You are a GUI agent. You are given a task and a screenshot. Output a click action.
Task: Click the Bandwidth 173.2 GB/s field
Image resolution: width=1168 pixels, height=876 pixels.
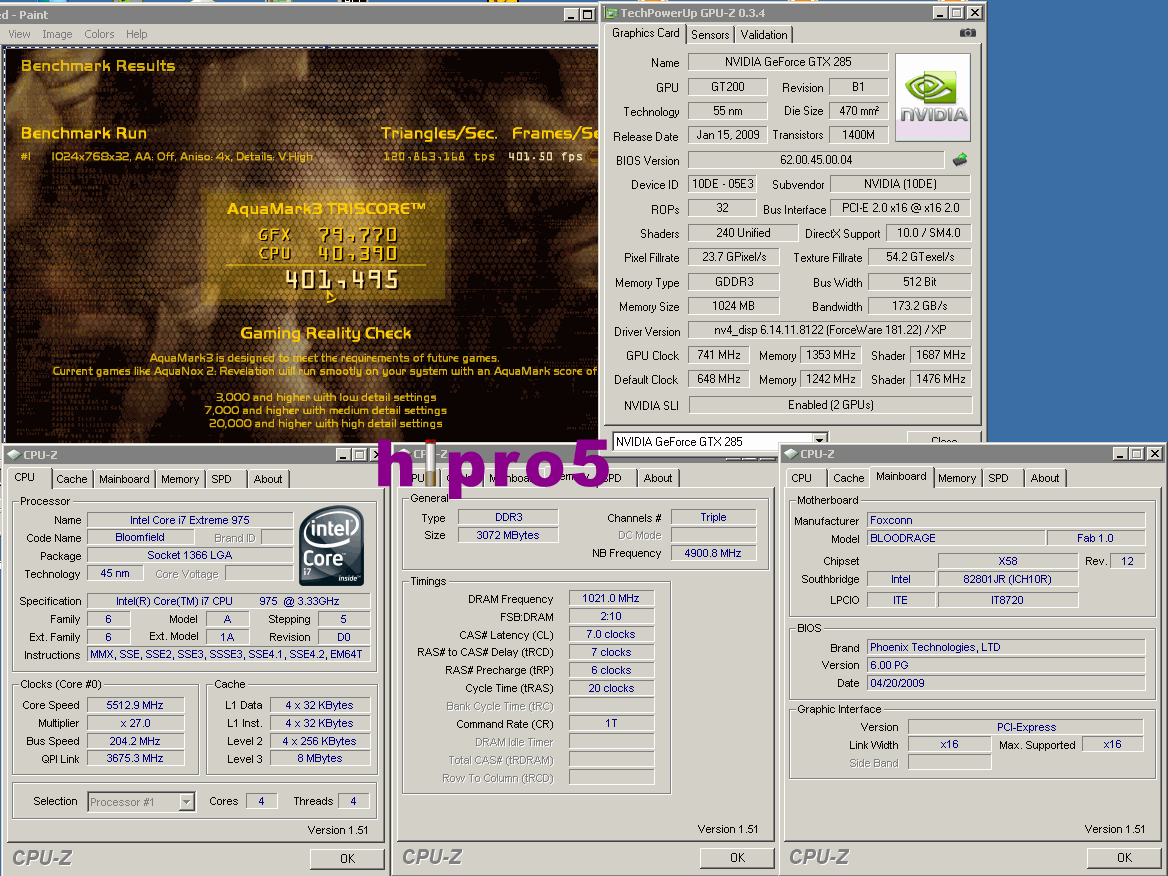(x=920, y=306)
